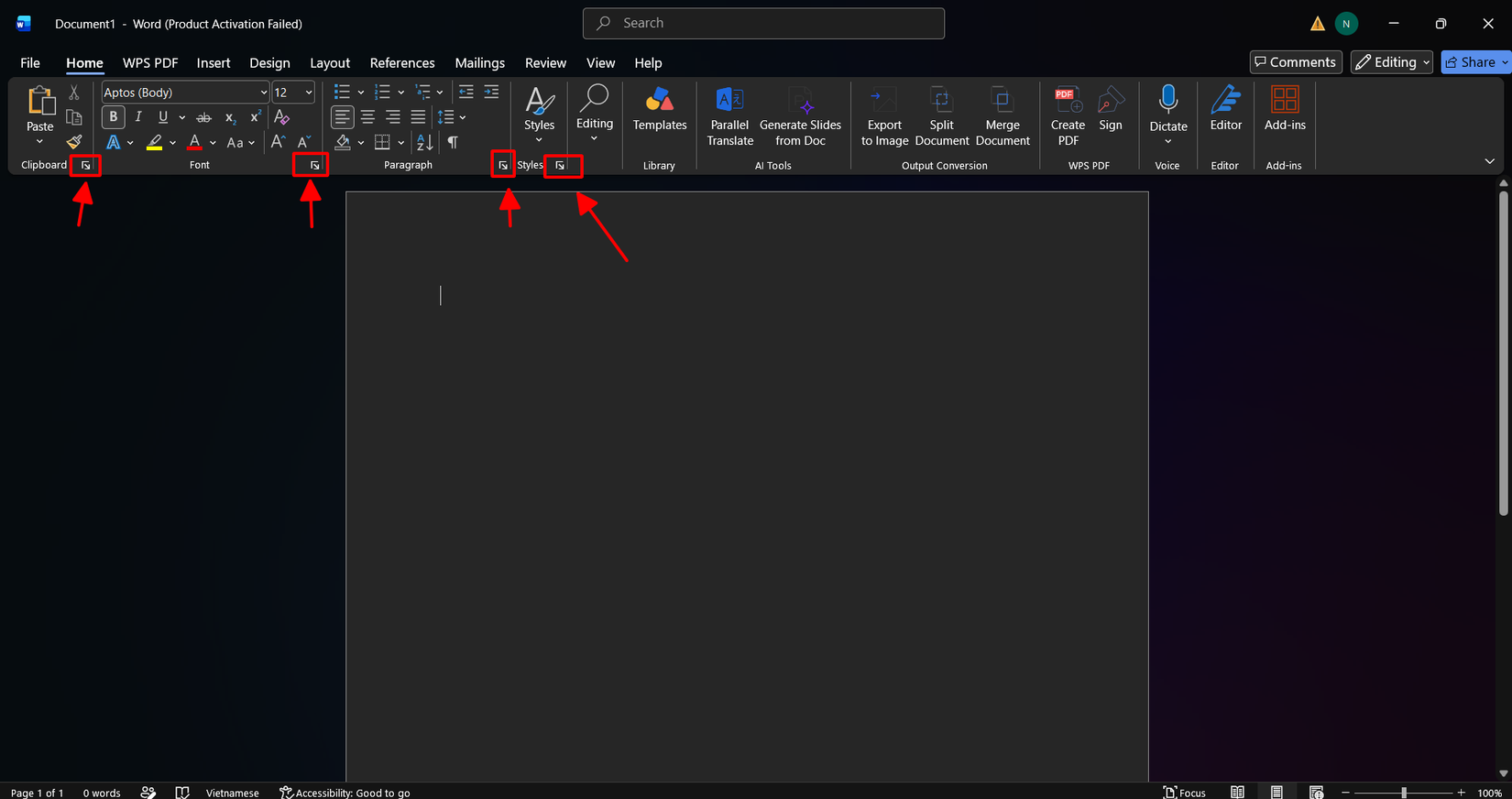The width and height of the screenshot is (1512, 799).
Task: Expand the Aptos (Body) font dropdown
Action: tap(264, 93)
